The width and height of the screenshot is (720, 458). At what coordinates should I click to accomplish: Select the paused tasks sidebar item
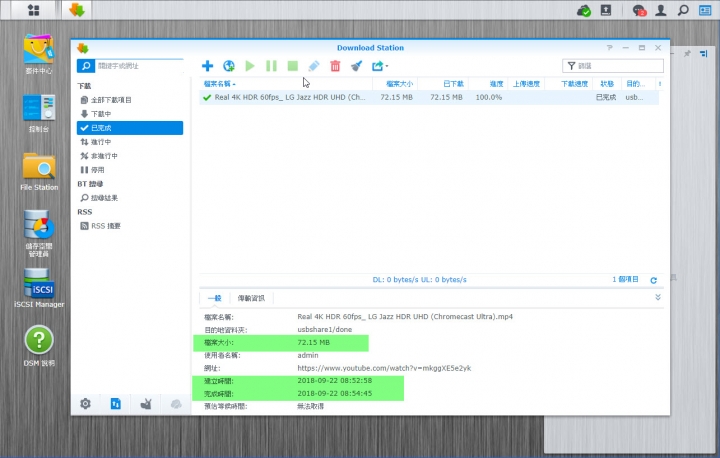point(130,170)
